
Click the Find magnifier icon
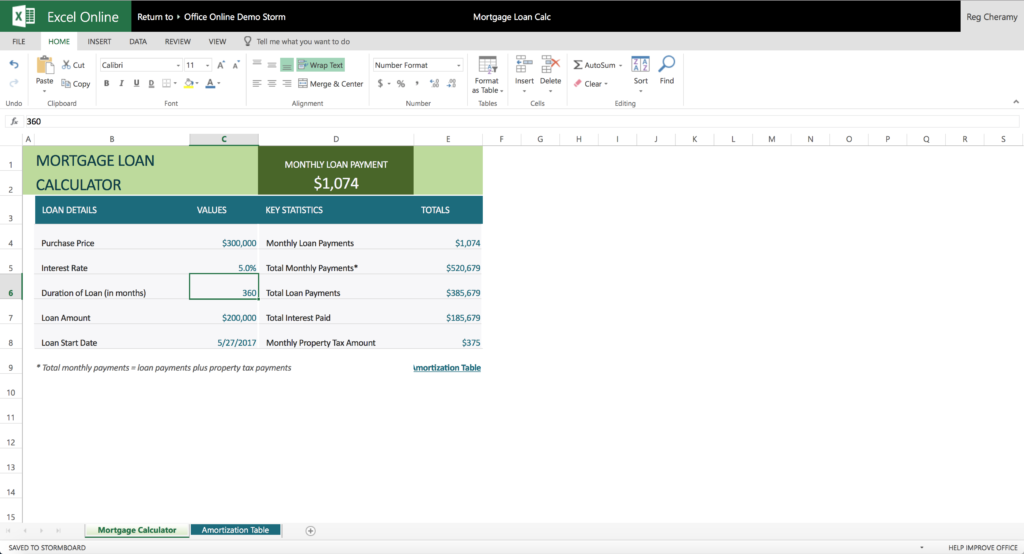[x=667, y=64]
